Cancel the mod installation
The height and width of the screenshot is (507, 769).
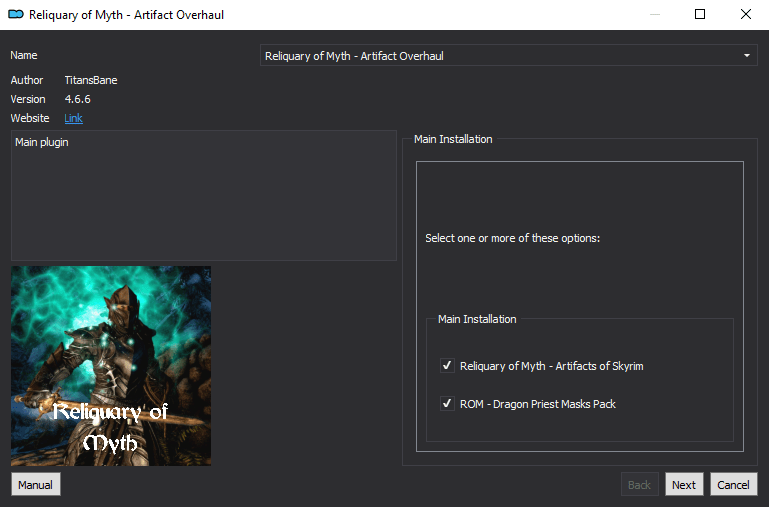pos(733,485)
